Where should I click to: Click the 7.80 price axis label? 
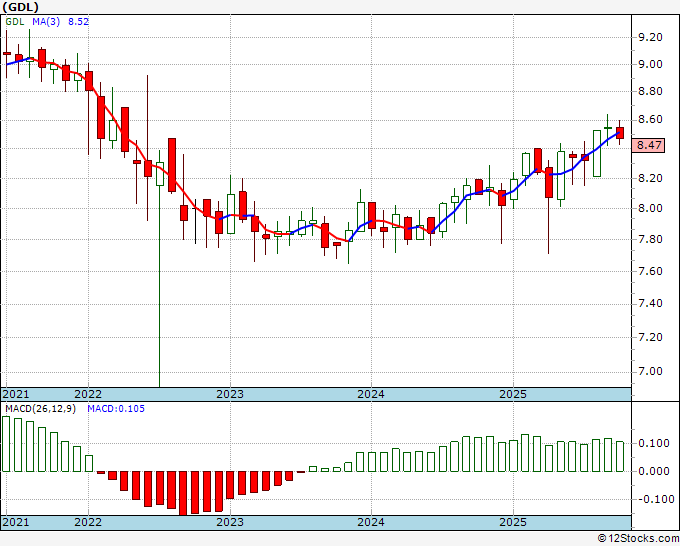650,239
